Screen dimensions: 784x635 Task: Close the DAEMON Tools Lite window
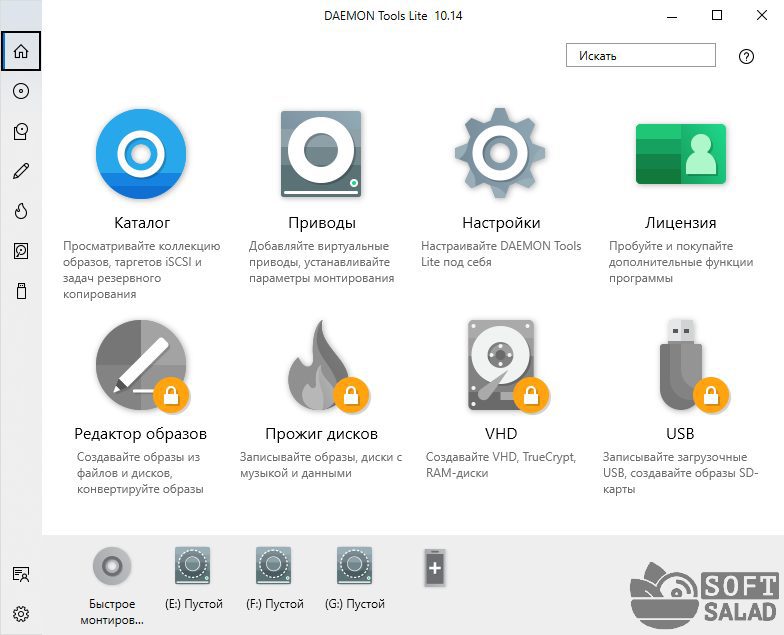coord(762,16)
